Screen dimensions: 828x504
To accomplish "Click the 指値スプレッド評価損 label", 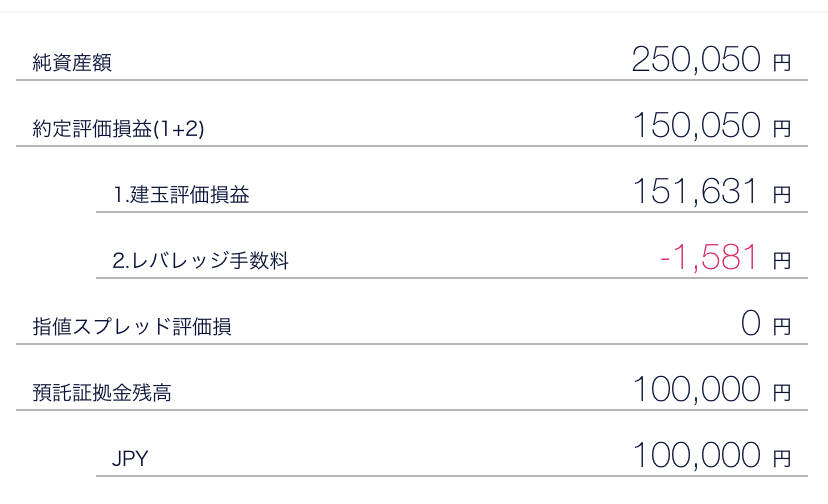I will 132,327.
